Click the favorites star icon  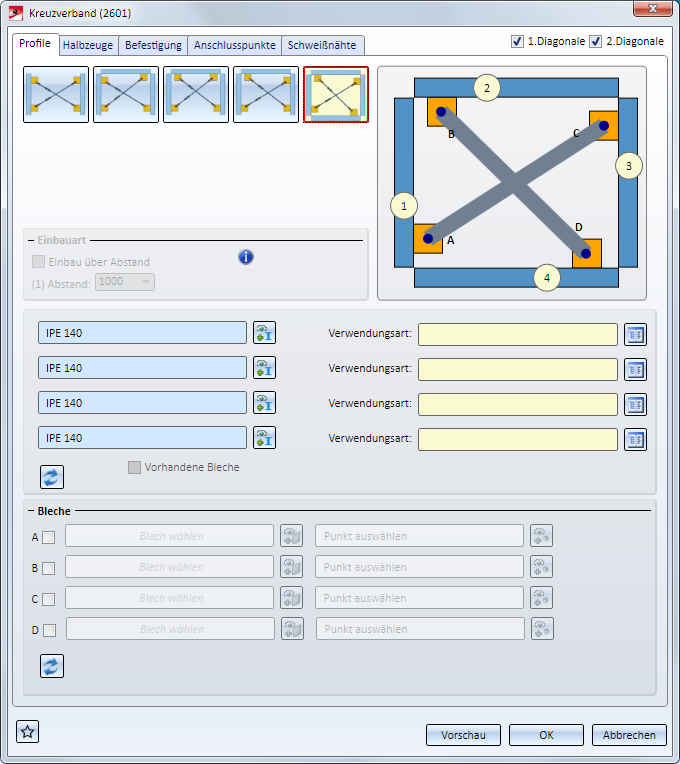pyautogui.click(x=27, y=732)
